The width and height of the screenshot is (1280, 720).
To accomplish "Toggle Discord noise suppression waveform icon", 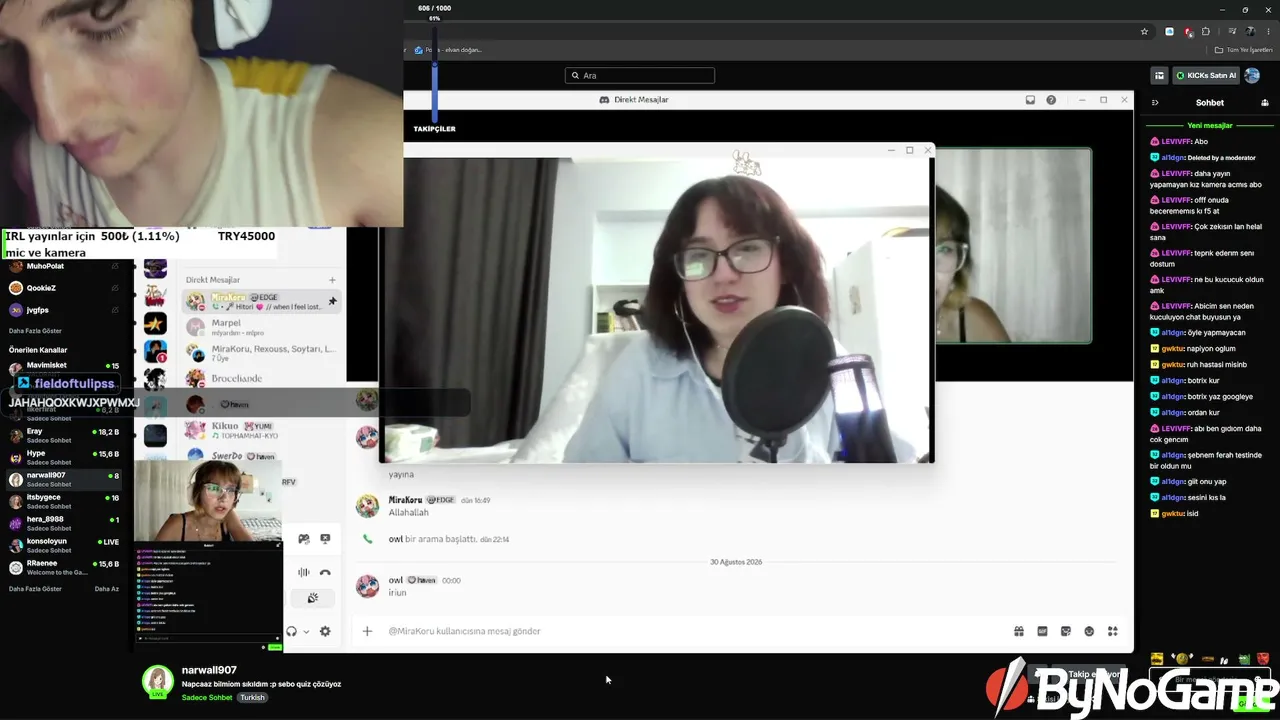I will pos(304,572).
